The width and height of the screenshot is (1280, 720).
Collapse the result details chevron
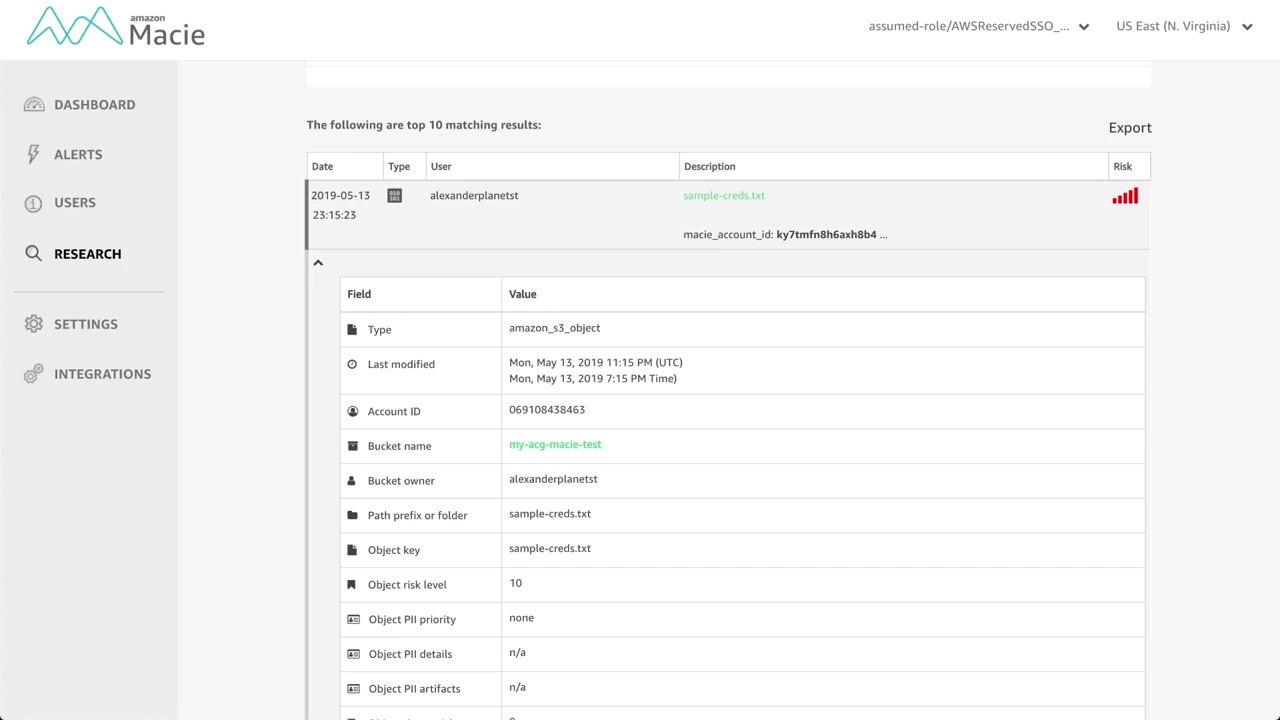click(x=318, y=263)
